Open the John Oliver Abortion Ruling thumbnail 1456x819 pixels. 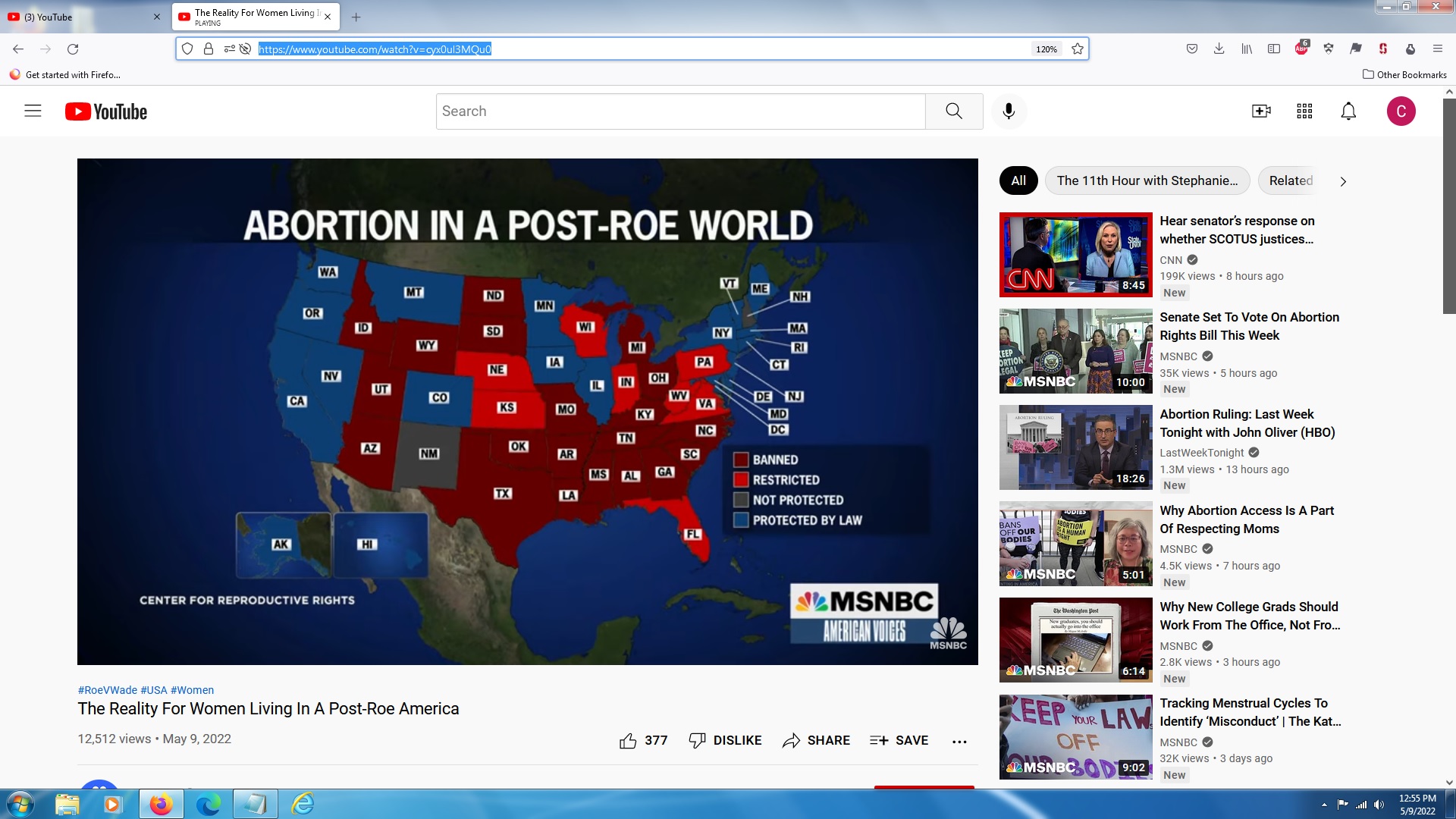tap(1075, 447)
